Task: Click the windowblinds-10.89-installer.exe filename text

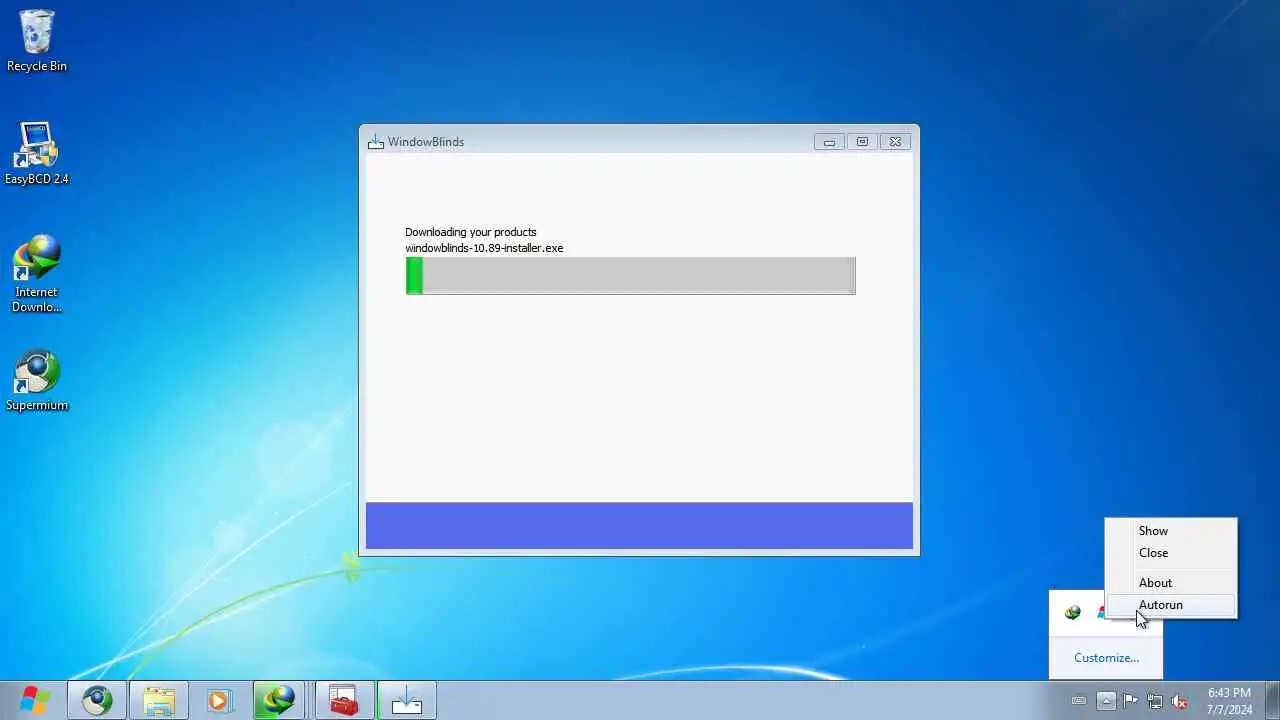Action: pyautogui.click(x=484, y=248)
